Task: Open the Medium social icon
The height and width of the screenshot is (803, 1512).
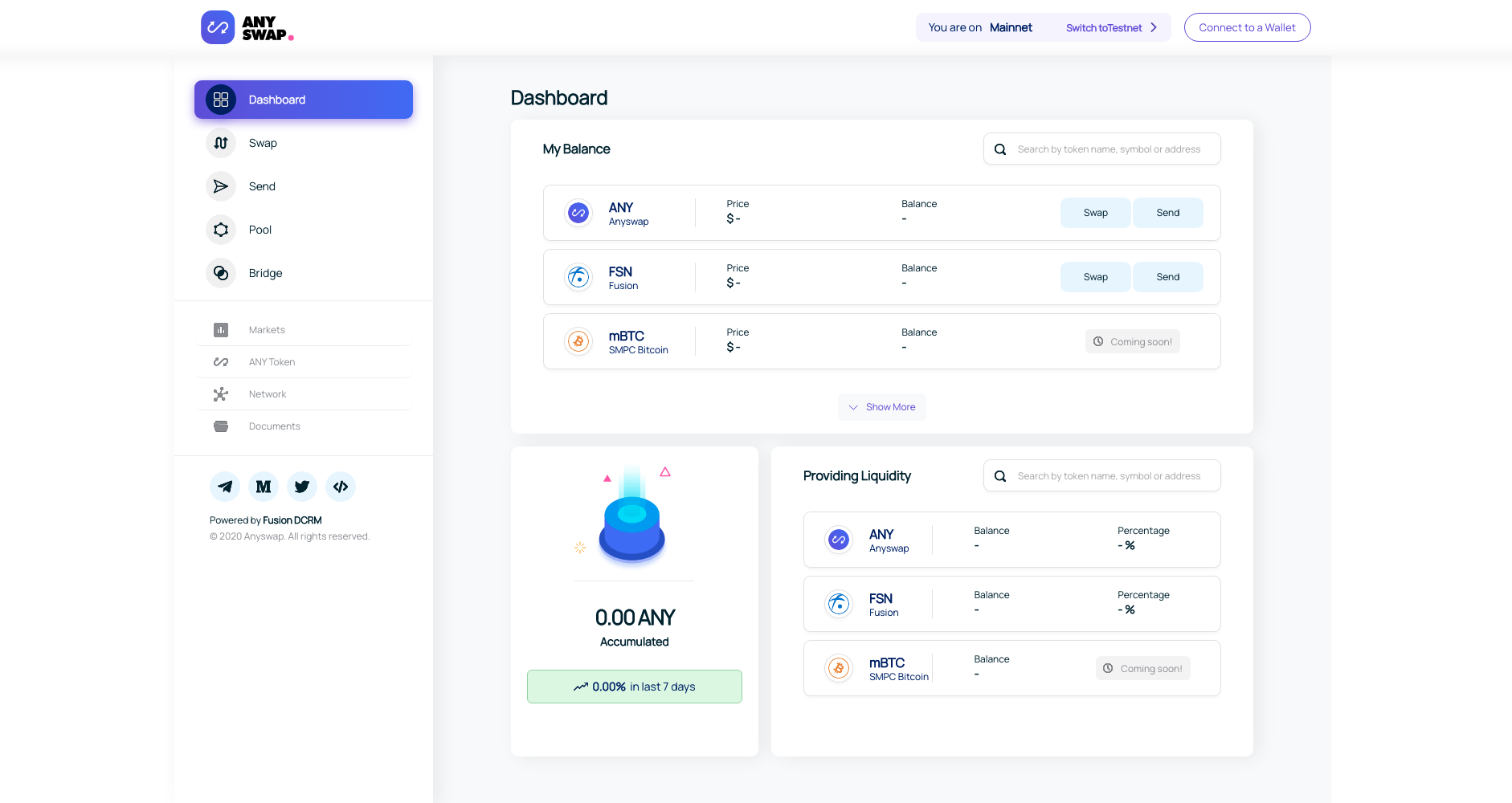Action: 264,487
